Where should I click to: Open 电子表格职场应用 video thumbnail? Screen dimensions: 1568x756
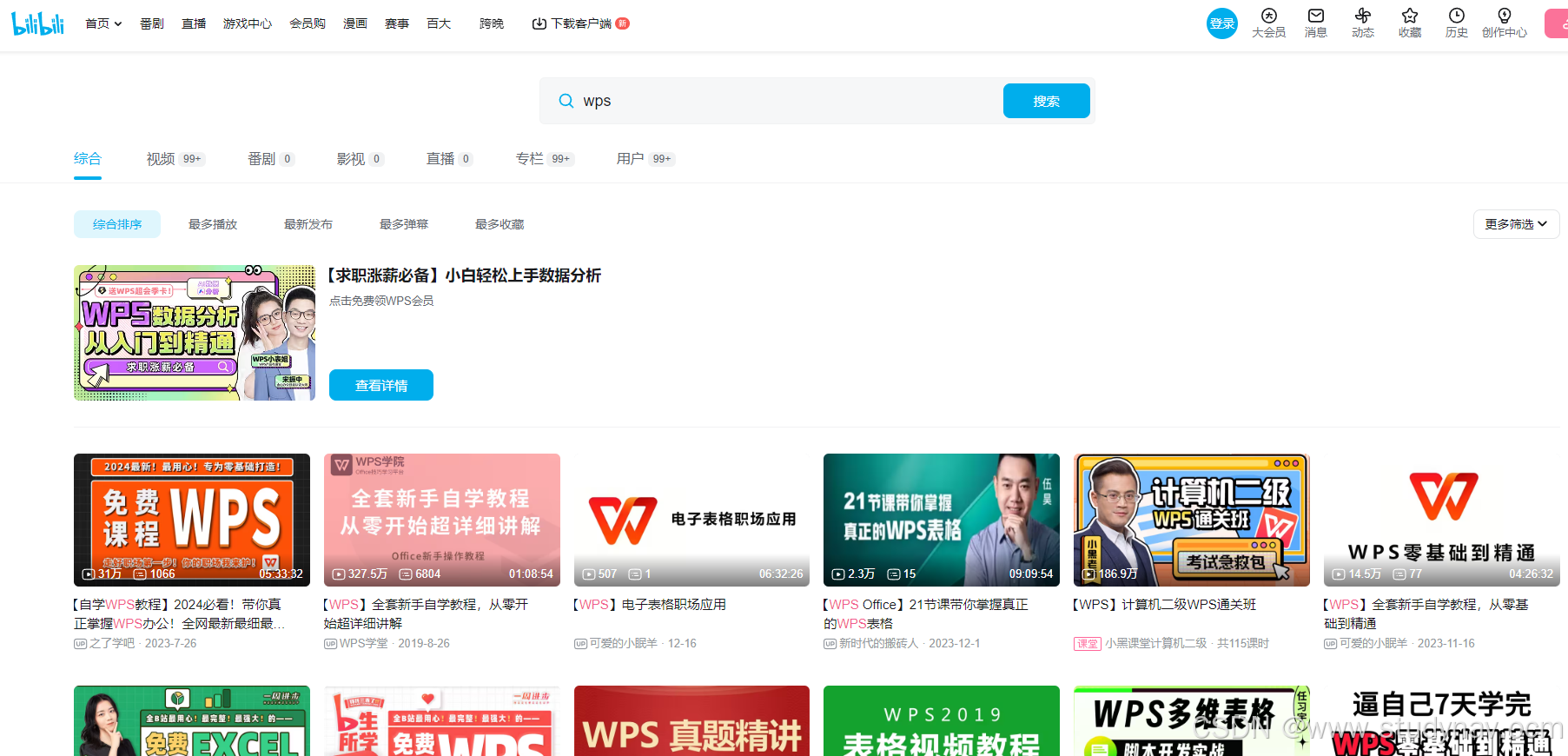coord(692,520)
